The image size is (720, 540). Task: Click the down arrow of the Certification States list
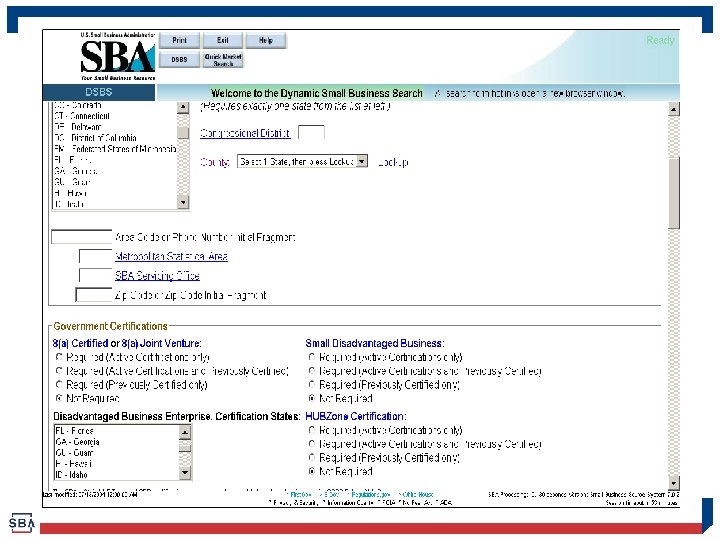pyautogui.click(x=185, y=472)
